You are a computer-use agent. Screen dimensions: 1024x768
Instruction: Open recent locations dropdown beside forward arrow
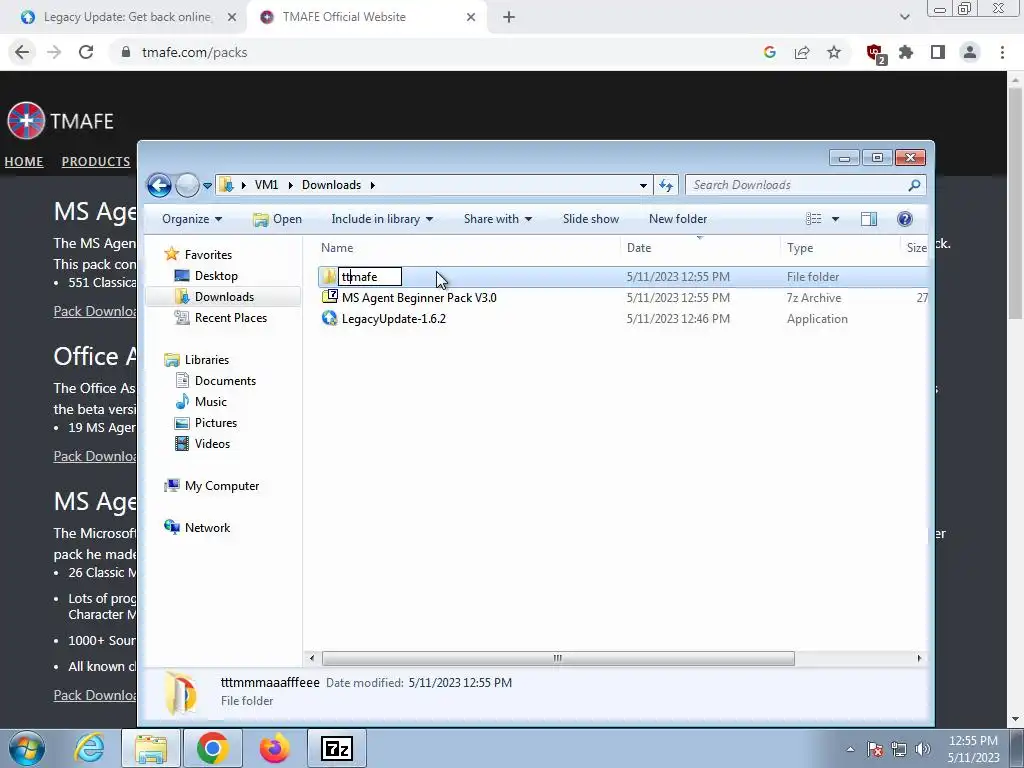(207, 186)
